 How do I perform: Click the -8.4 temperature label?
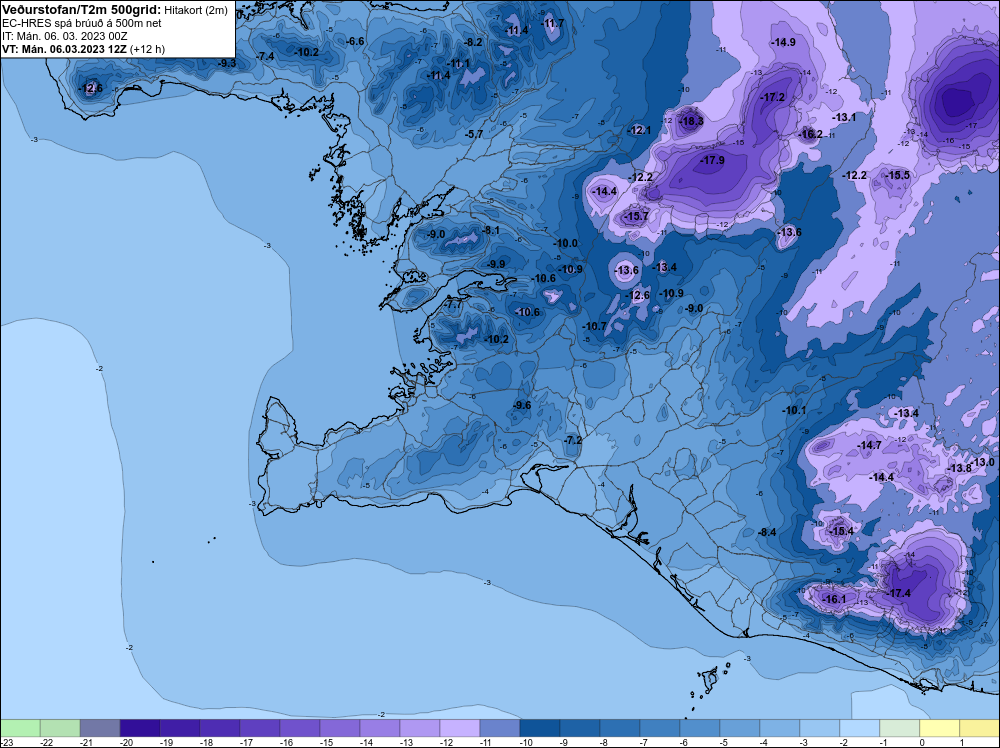(x=767, y=532)
